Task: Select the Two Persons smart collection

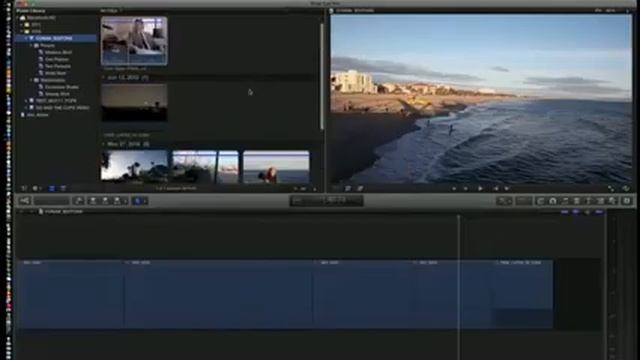Action: pyautogui.click(x=58, y=66)
